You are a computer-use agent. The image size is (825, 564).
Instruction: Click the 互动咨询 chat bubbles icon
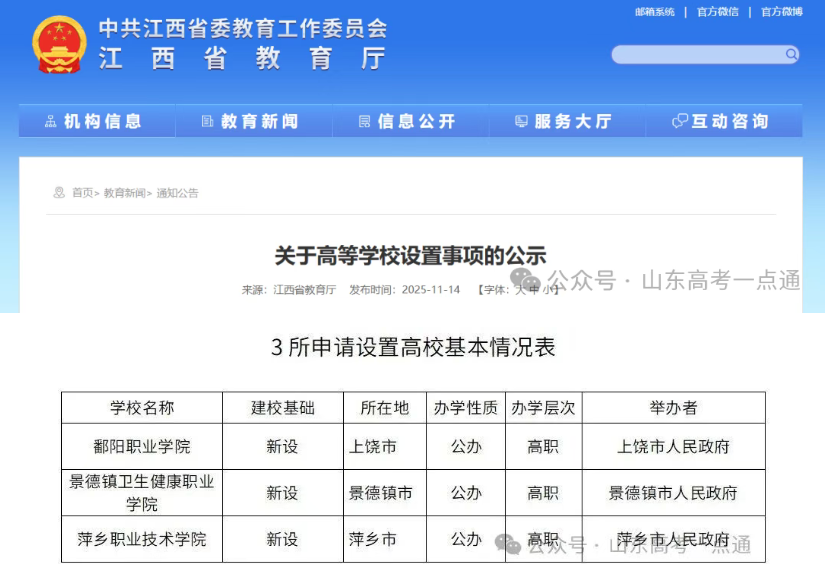click(680, 122)
